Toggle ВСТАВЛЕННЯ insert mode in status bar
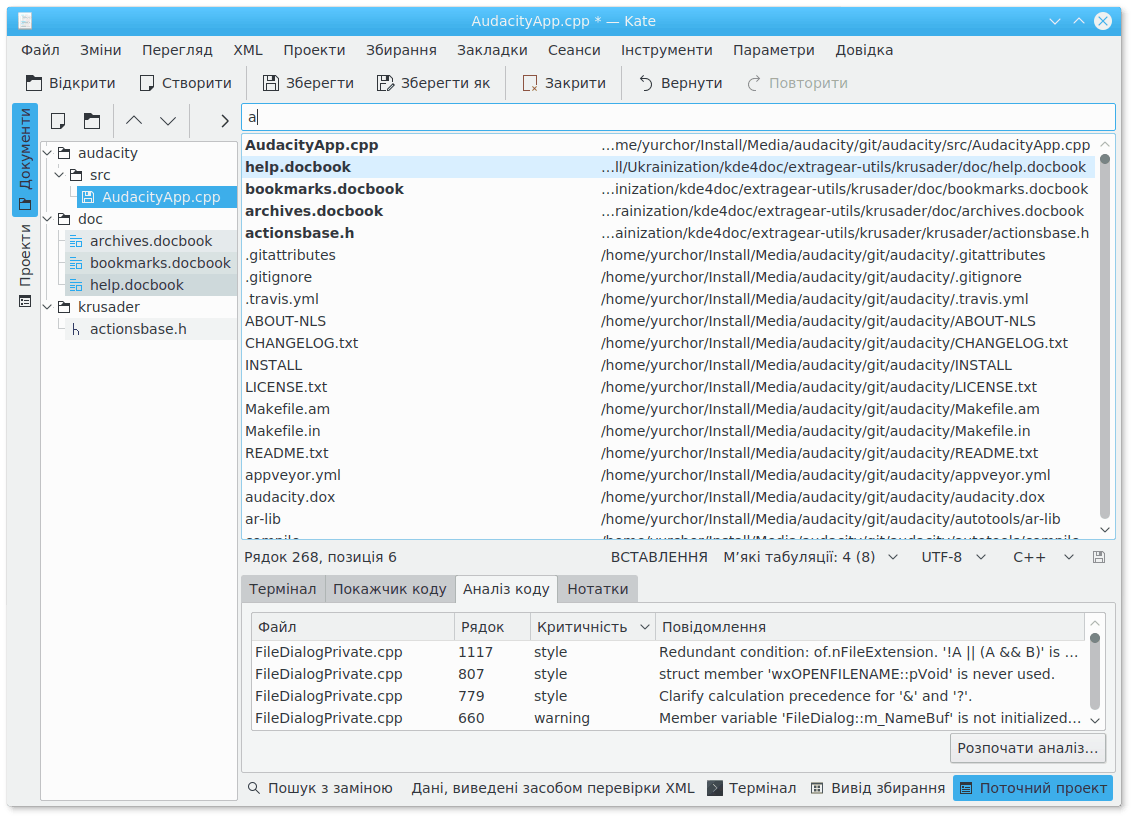The image size is (1134, 819). (659, 557)
